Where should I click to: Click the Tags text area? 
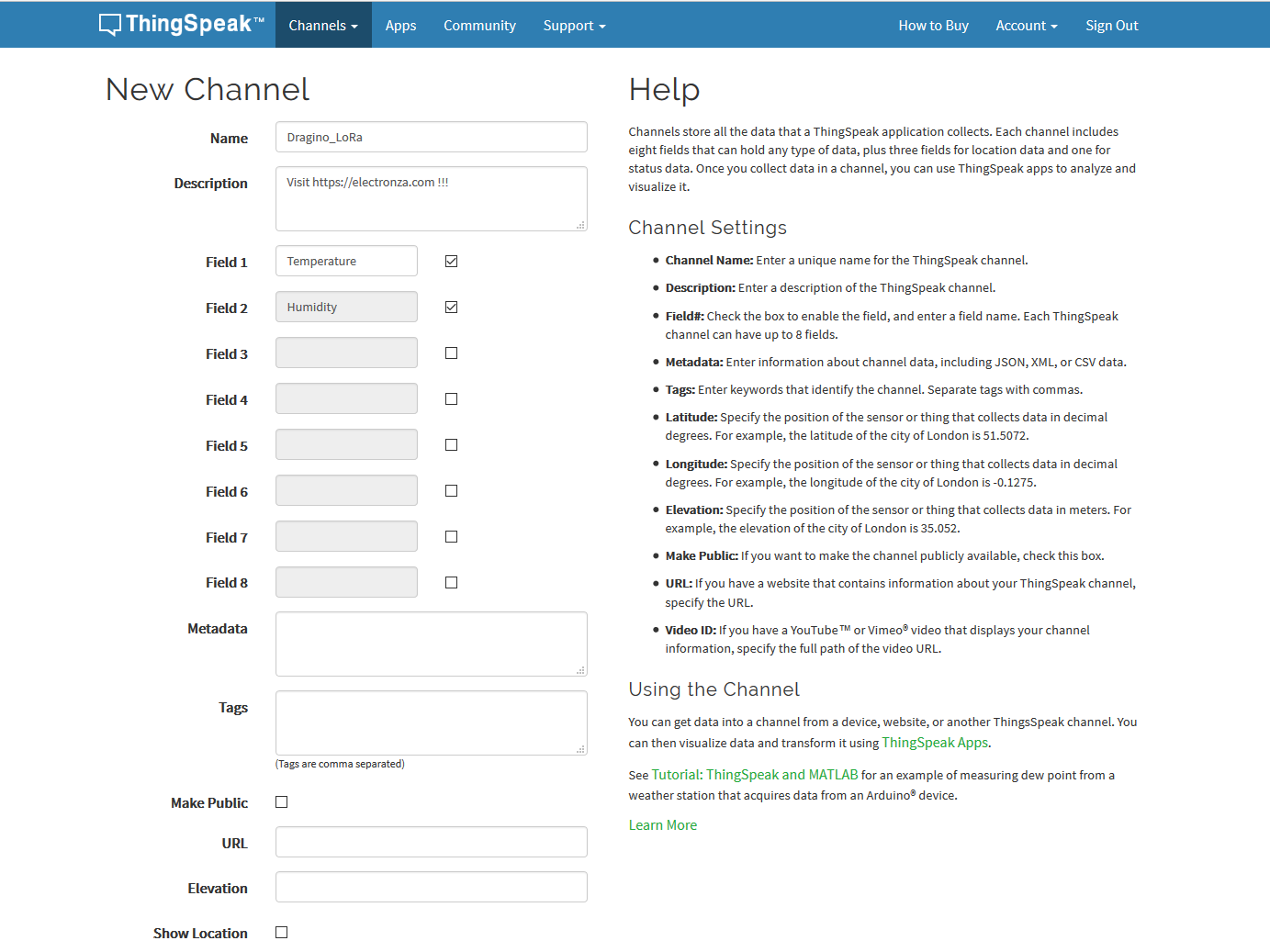[431, 722]
